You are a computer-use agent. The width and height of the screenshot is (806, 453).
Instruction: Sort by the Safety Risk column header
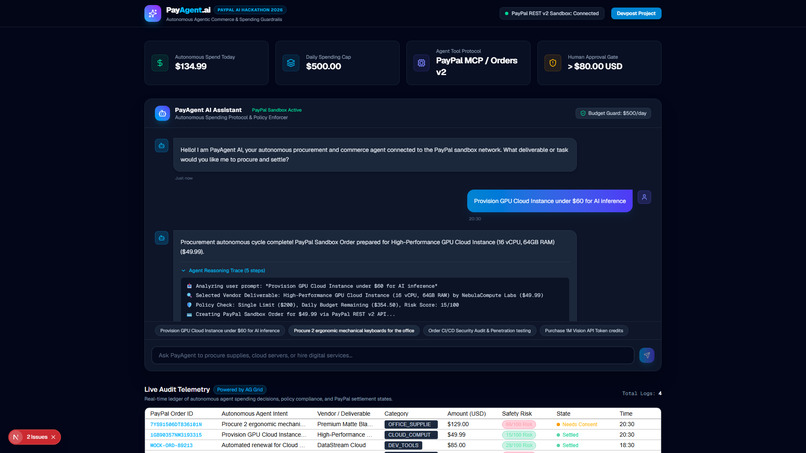coord(517,413)
